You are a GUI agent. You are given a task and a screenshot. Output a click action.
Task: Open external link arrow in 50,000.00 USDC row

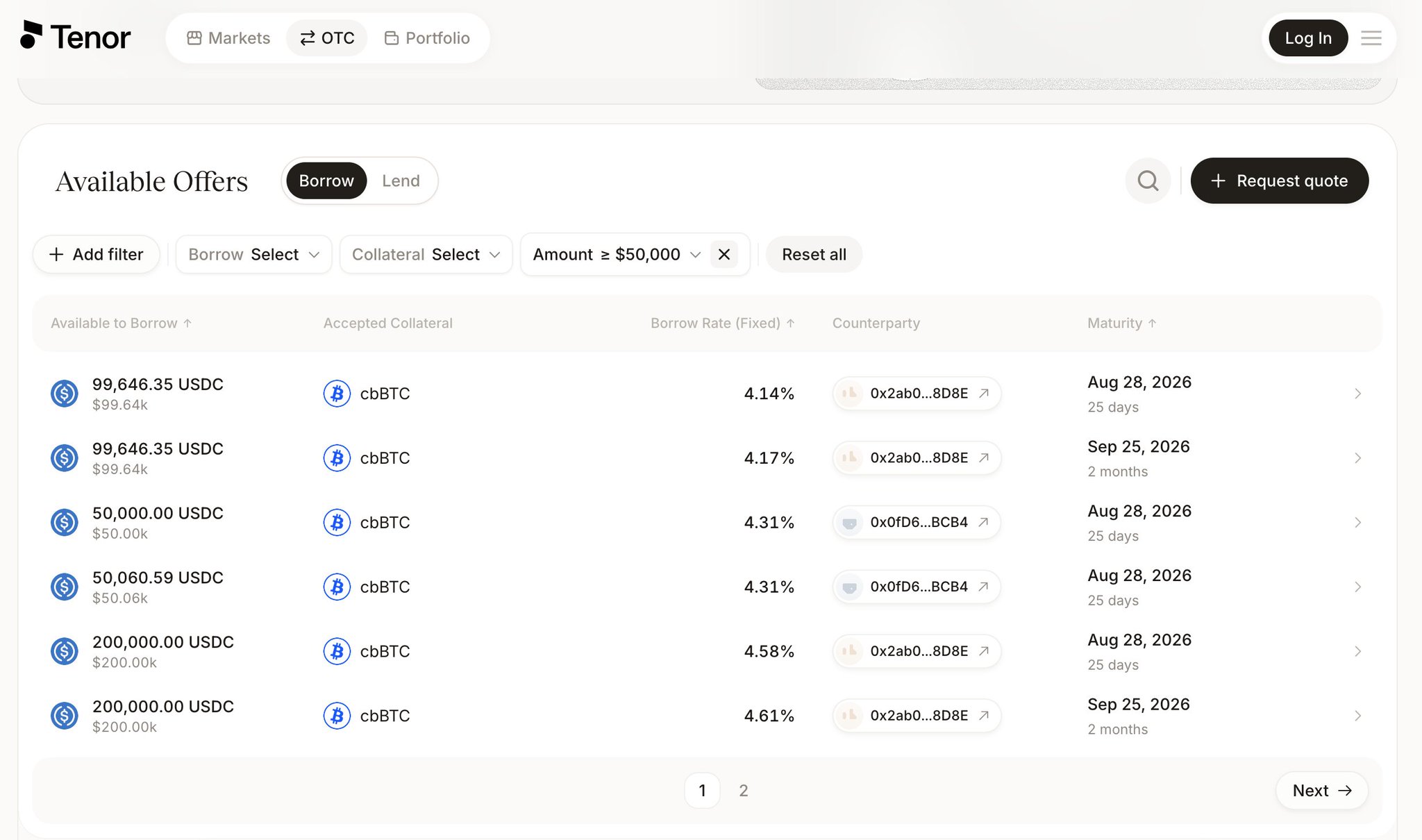[x=983, y=523]
